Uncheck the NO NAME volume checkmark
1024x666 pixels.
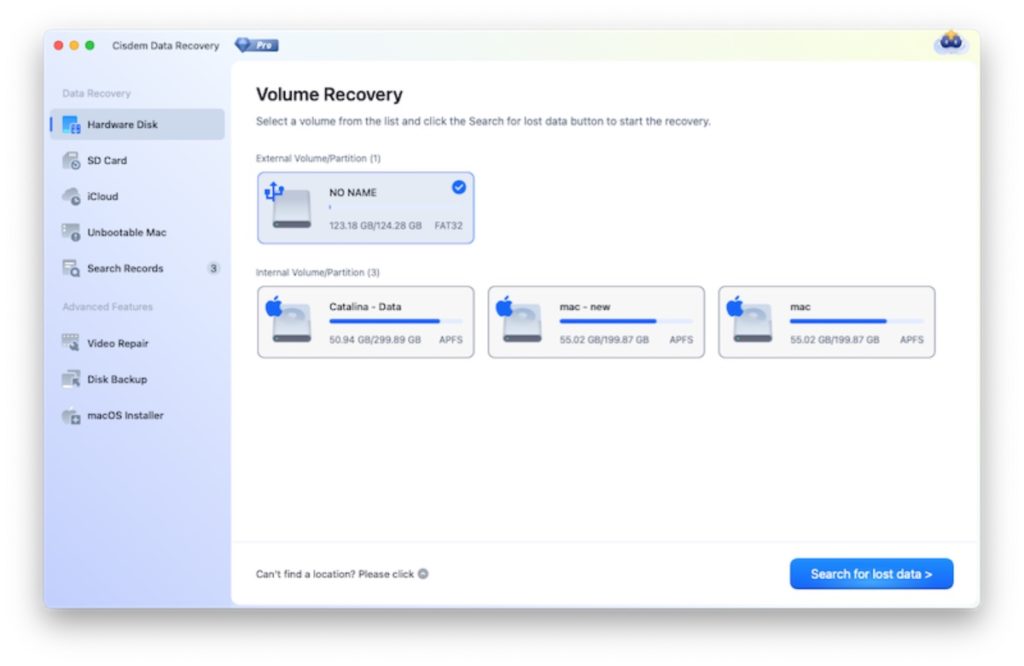coord(458,187)
